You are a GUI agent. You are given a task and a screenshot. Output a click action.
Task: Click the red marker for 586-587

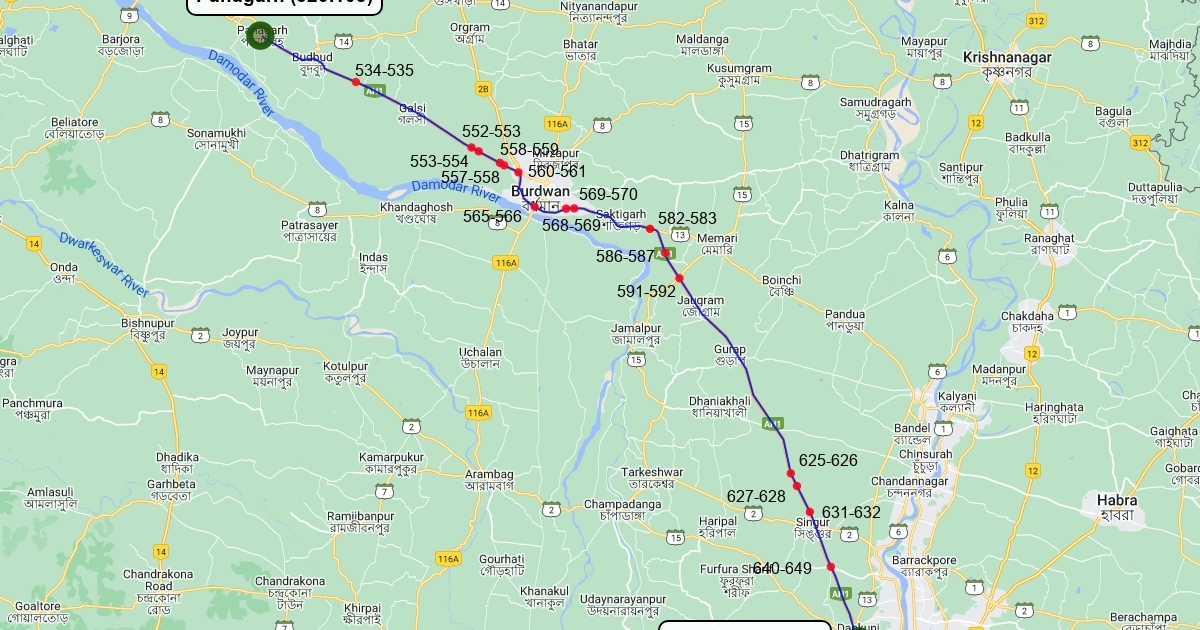(664, 253)
